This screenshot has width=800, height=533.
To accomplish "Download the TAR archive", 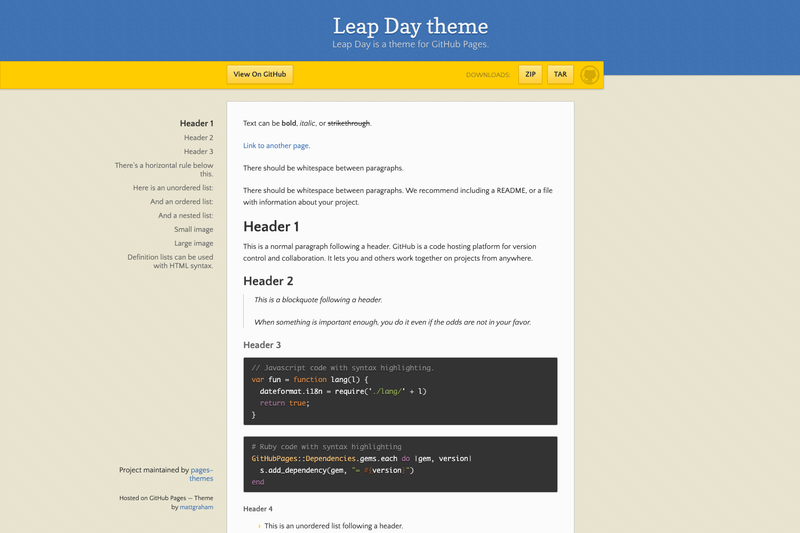I will (x=560, y=74).
